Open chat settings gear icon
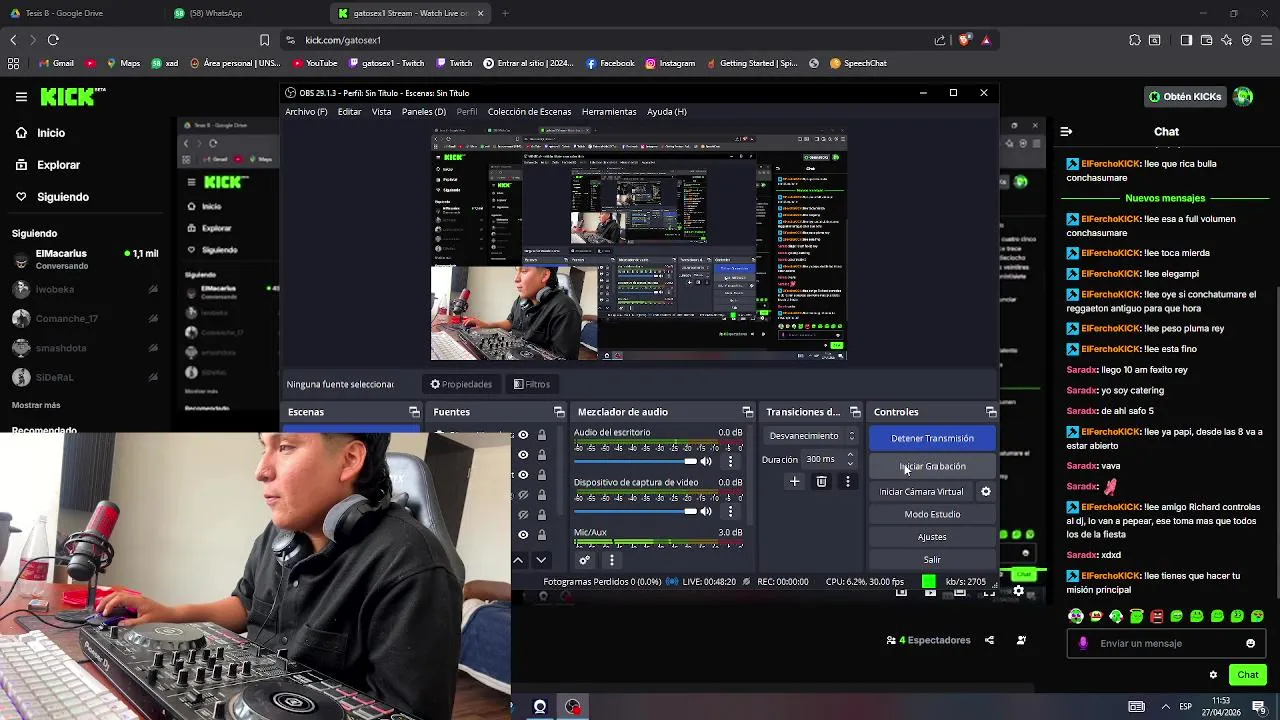Image resolution: width=1280 pixels, height=720 pixels. (x=1213, y=675)
